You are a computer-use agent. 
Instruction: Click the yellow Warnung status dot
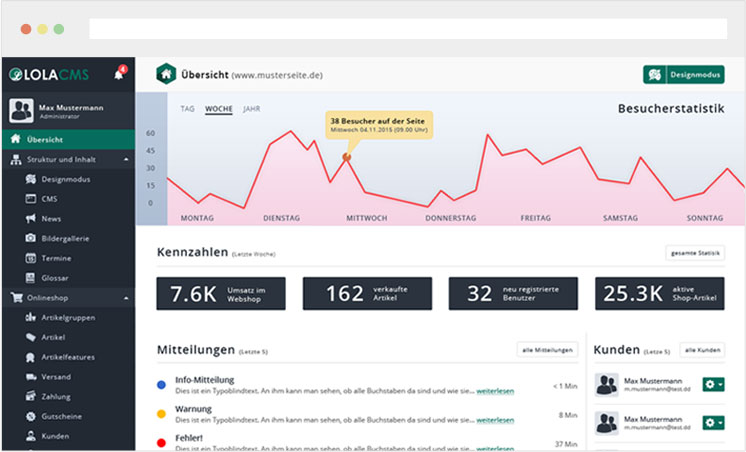pos(161,414)
